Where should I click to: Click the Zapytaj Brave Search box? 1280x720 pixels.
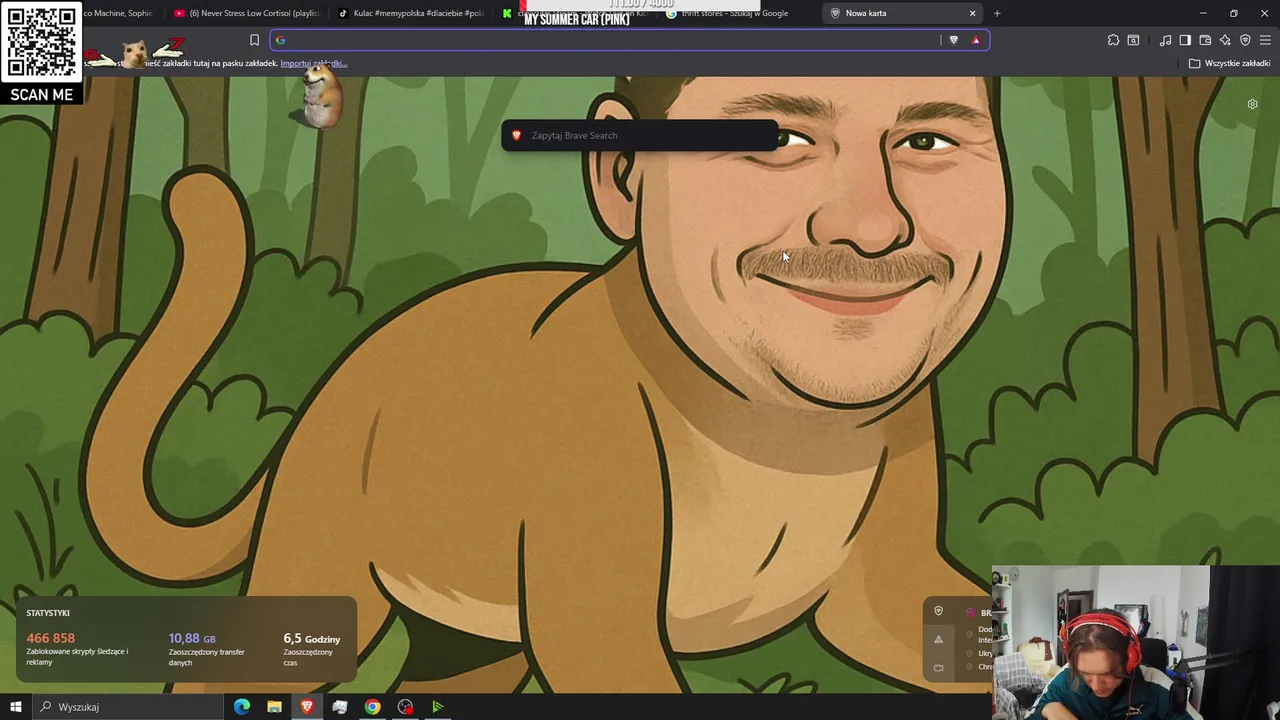coord(640,135)
